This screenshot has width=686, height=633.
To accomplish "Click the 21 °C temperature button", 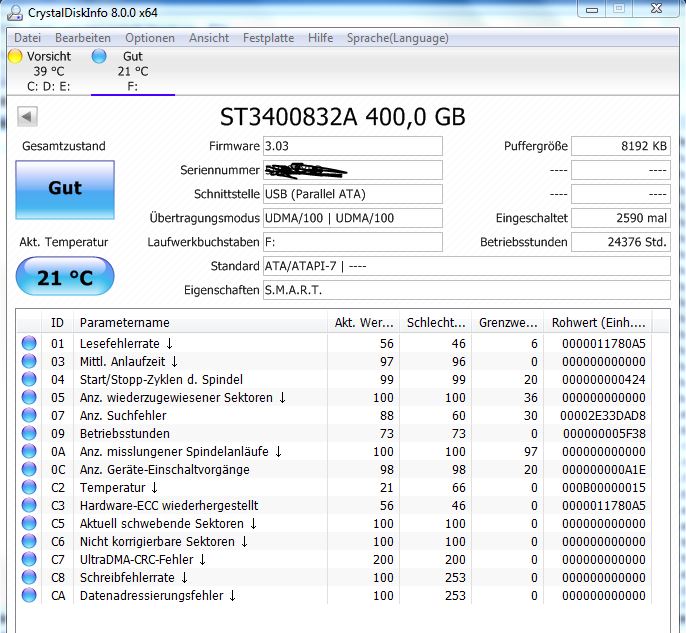I will 65,276.
